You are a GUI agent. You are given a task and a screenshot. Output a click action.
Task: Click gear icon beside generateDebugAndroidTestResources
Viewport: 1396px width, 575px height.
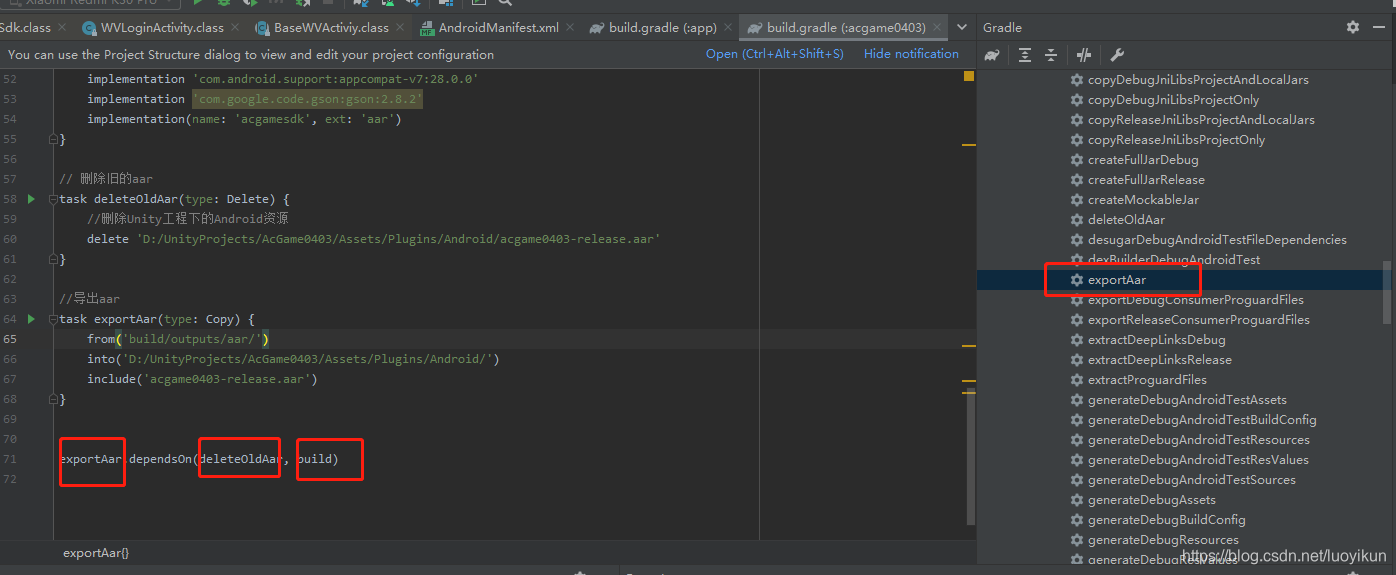pyautogui.click(x=1077, y=440)
